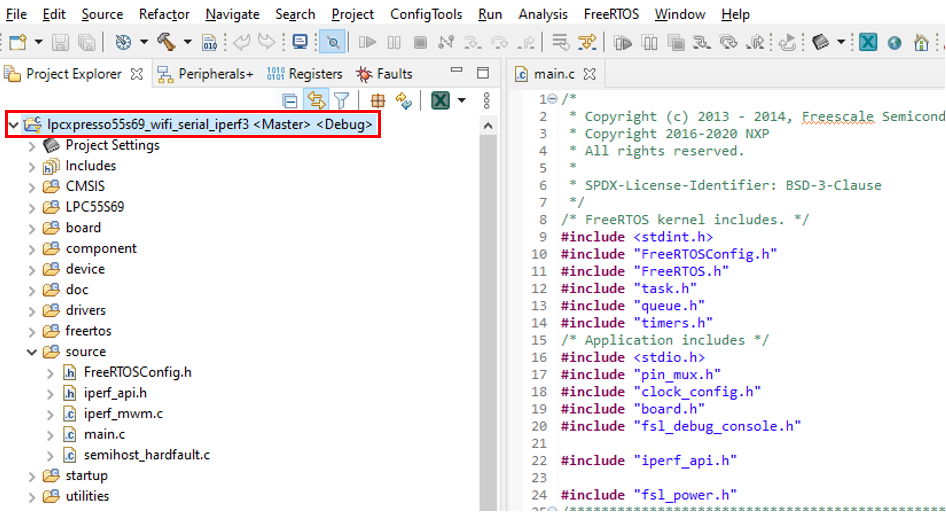Toggle Link with Editor in Project Explorer
The image size is (946, 523).
point(316,100)
